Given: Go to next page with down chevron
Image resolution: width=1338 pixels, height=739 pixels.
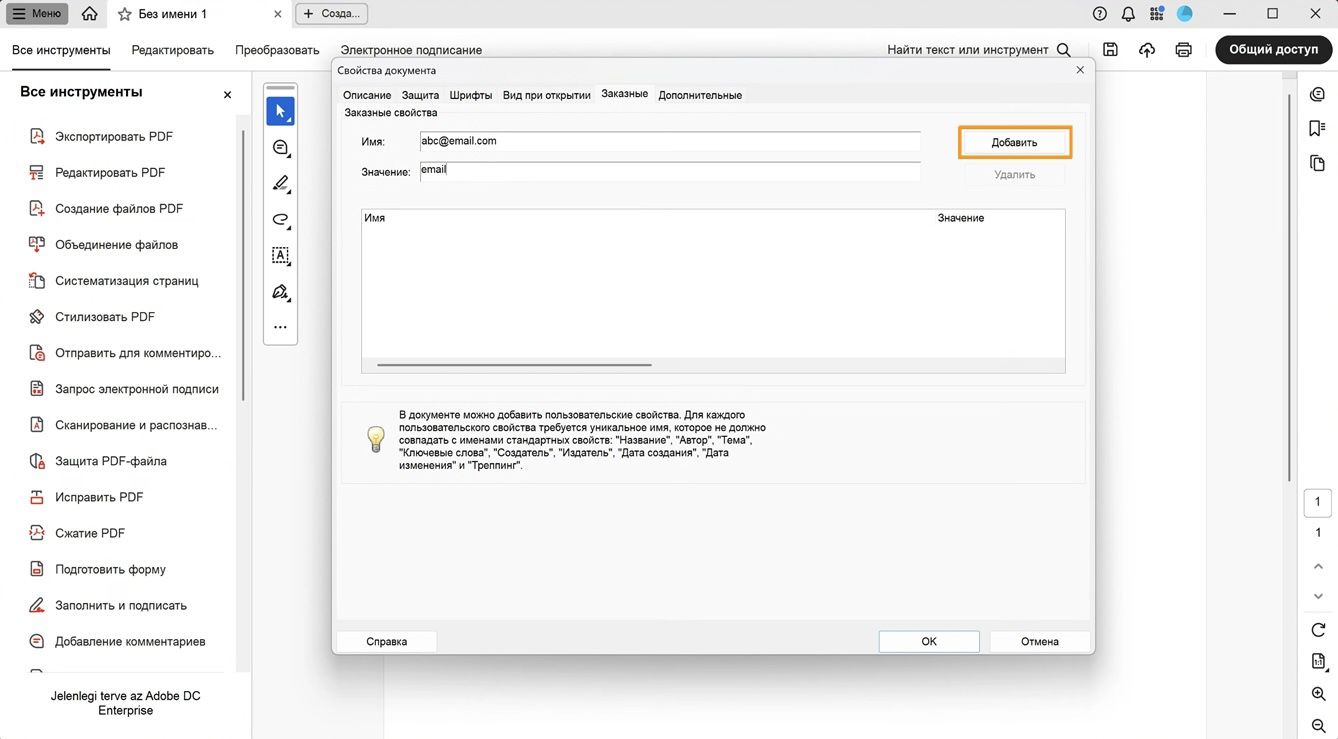Looking at the screenshot, I should tap(1318, 597).
